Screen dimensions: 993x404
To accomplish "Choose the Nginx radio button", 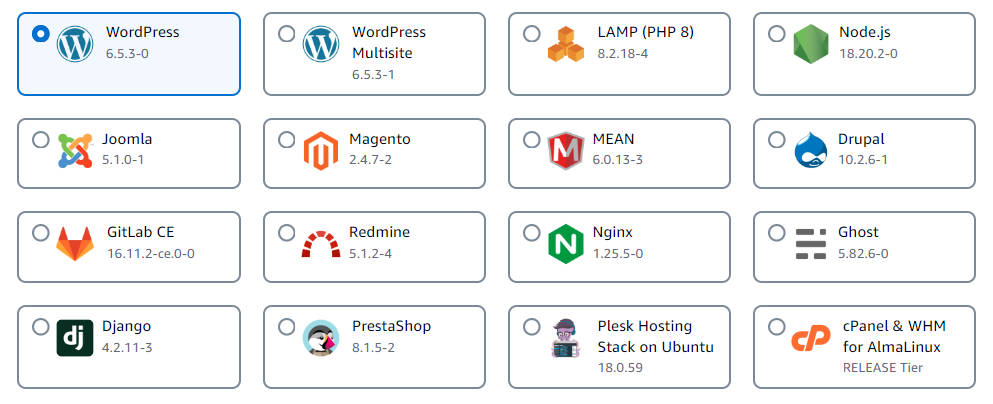I will [531, 233].
